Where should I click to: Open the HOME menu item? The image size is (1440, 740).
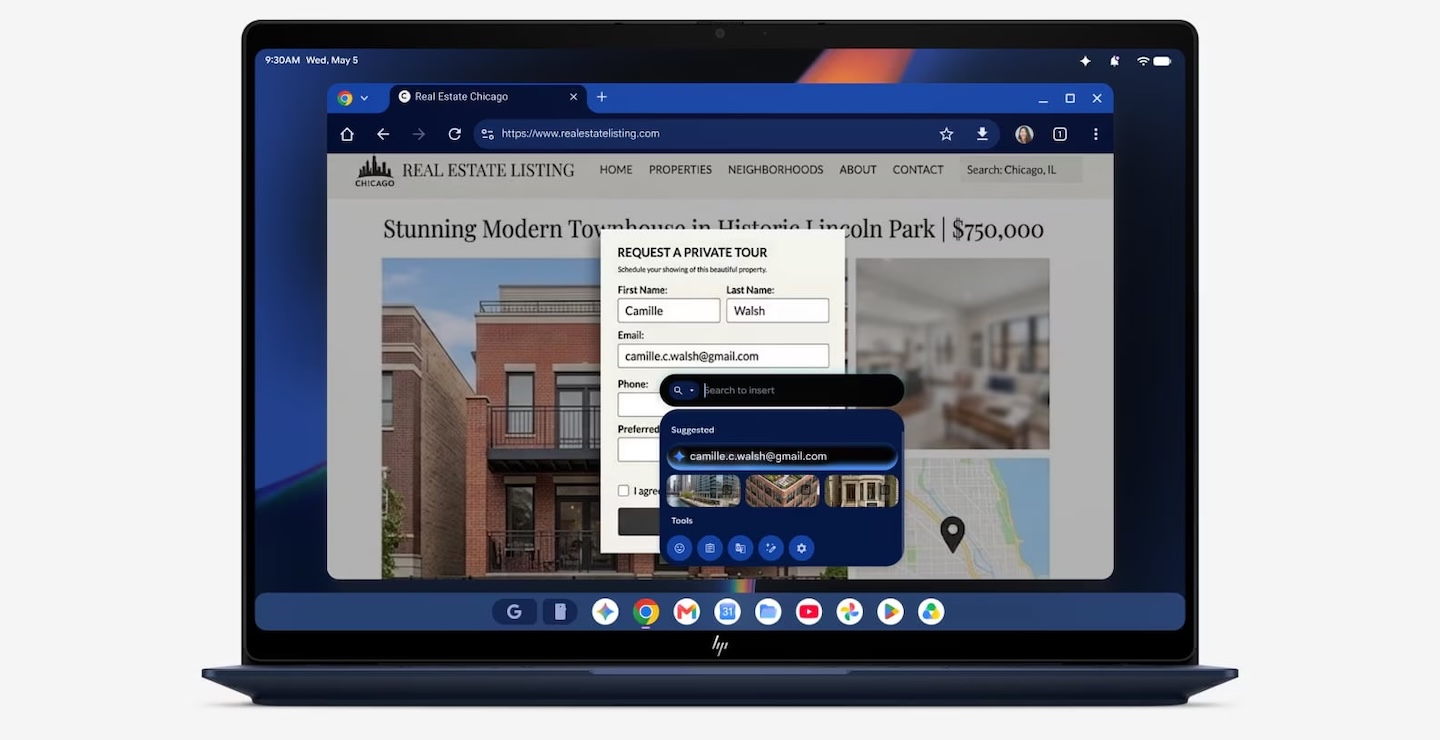(x=616, y=170)
